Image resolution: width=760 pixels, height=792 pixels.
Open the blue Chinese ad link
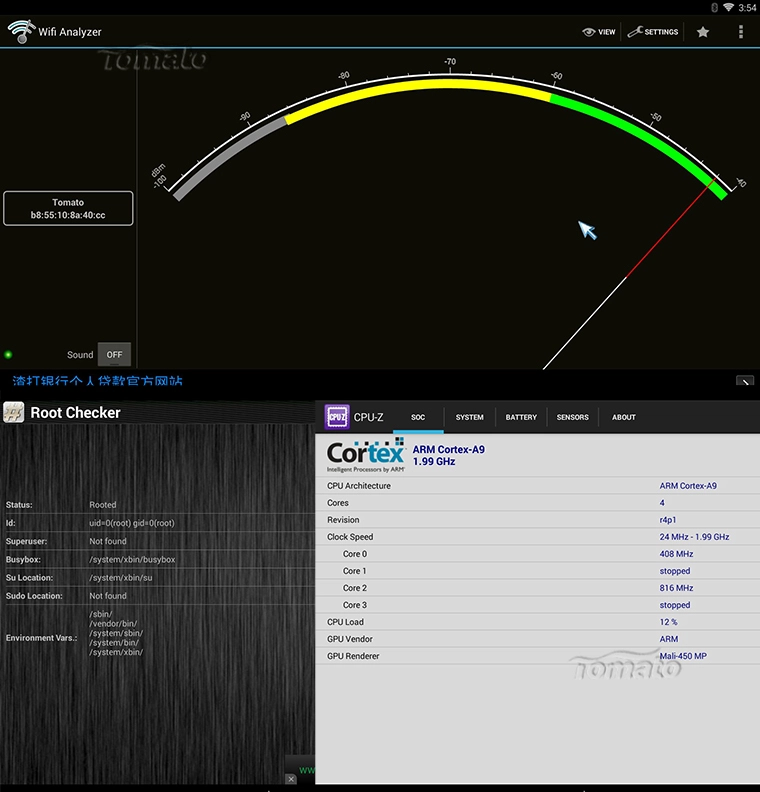click(x=97, y=381)
